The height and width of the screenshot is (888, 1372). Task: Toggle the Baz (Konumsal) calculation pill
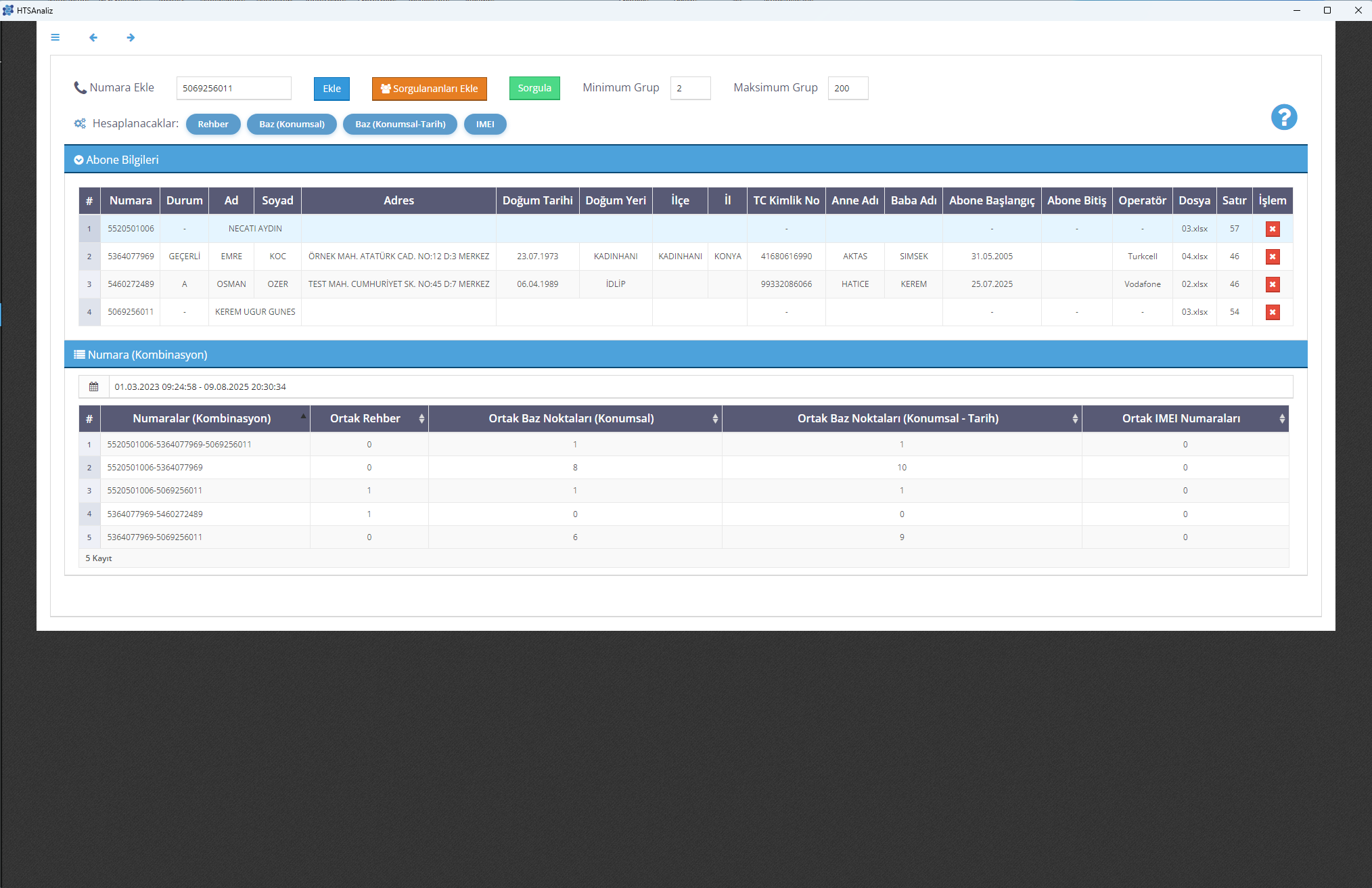292,124
